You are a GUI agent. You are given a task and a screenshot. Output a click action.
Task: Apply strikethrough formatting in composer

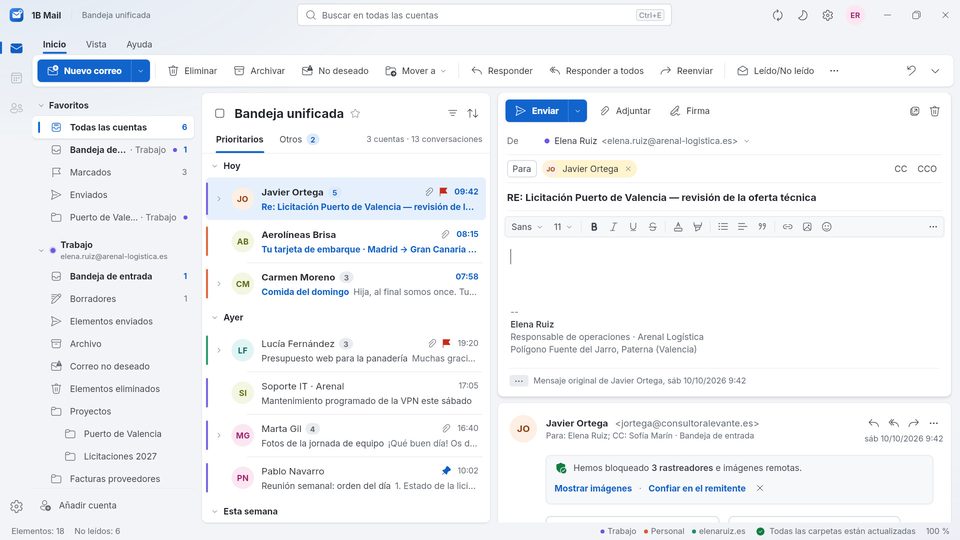point(653,227)
